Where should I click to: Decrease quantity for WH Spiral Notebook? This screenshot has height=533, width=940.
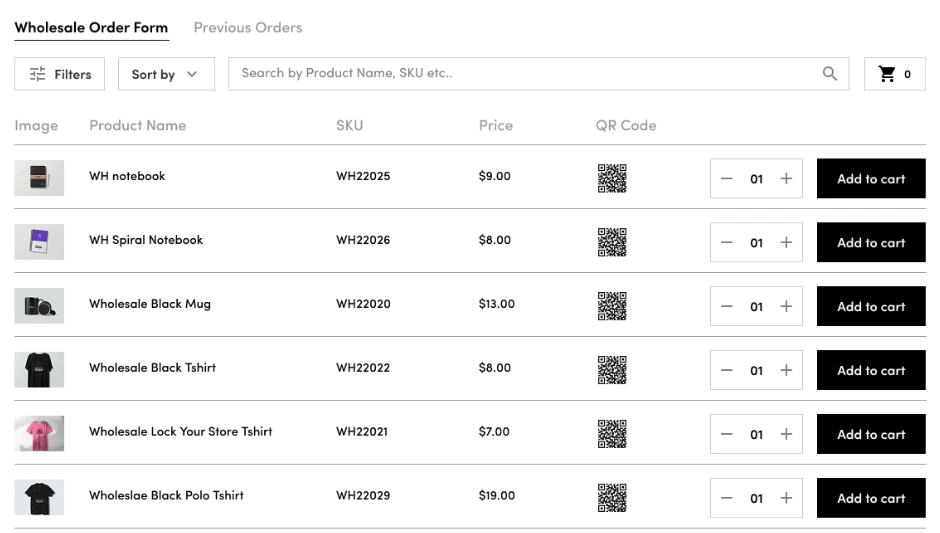[x=727, y=243]
